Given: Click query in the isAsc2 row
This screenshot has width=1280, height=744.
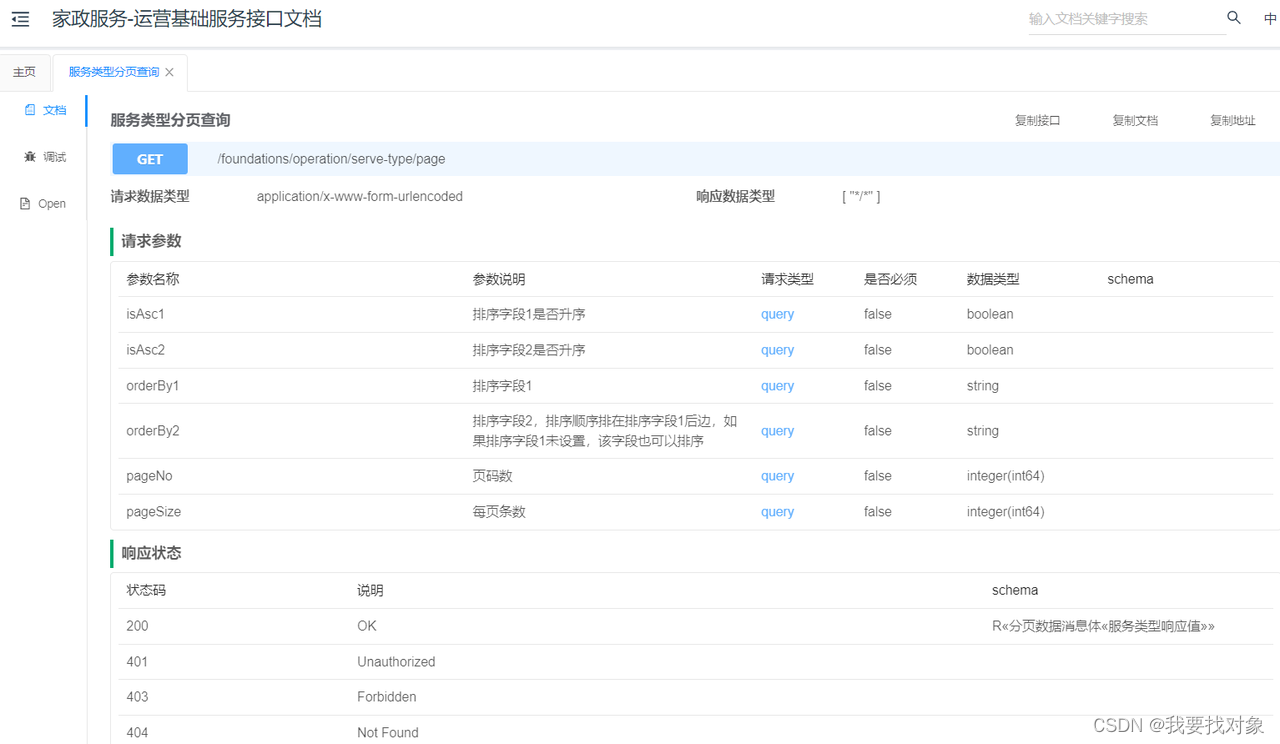Looking at the screenshot, I should (777, 350).
